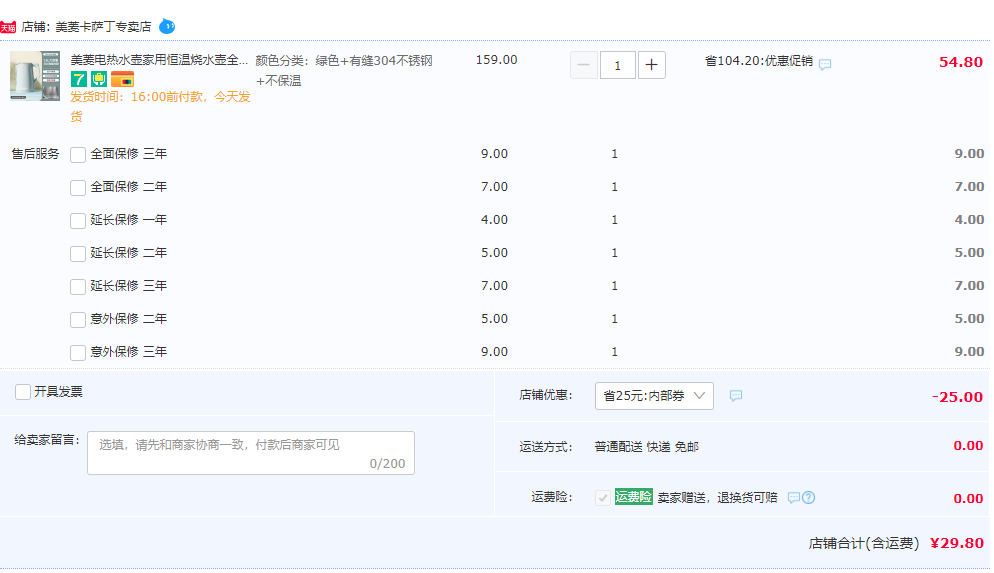Click the shipping insurance comment icon
The height and width of the screenshot is (573, 994).
tap(793, 498)
